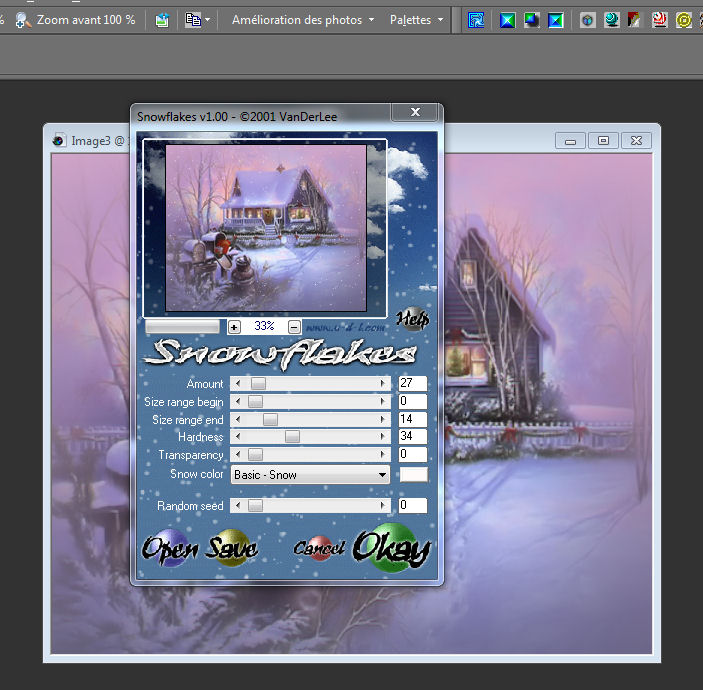Decrease Size range end with left arrow
703x690 pixels.
pyautogui.click(x=238, y=419)
